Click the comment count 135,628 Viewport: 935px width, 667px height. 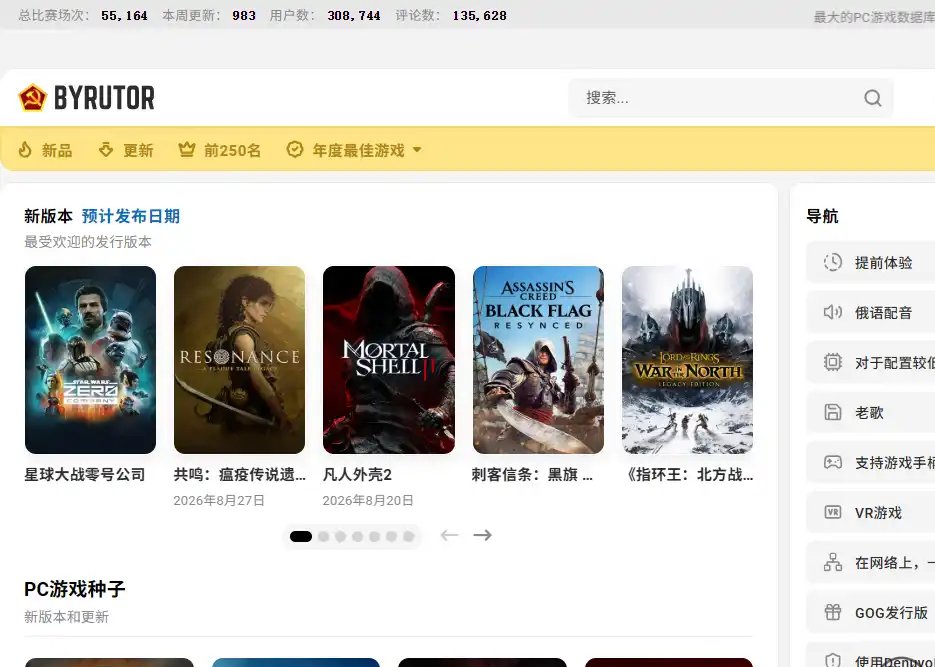coord(479,15)
